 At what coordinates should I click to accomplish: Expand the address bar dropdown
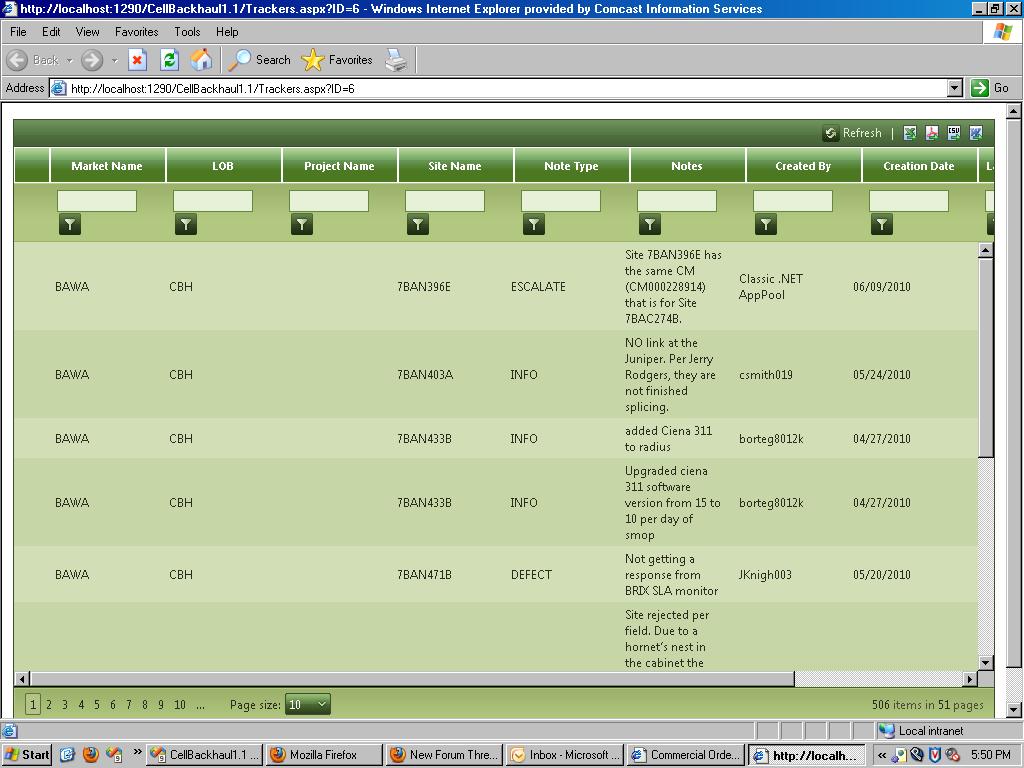pyautogui.click(x=955, y=88)
